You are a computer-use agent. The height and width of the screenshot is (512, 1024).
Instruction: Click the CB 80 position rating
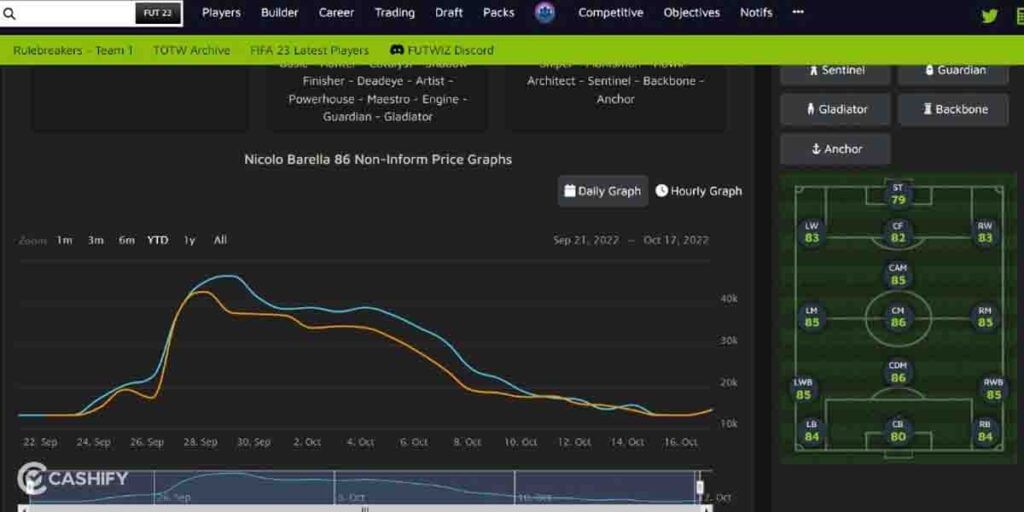click(898, 430)
